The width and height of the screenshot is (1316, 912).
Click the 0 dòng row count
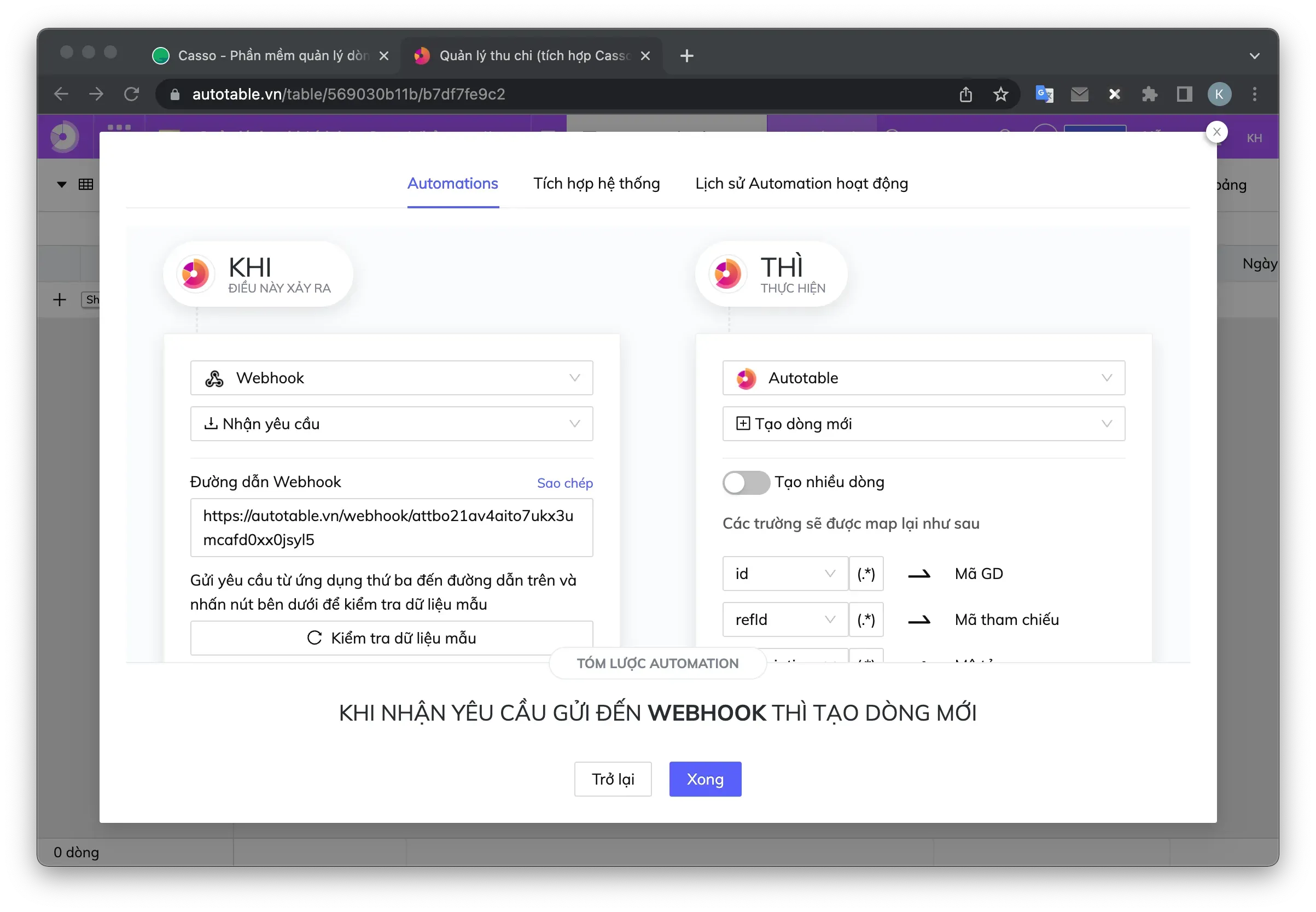pyautogui.click(x=76, y=852)
